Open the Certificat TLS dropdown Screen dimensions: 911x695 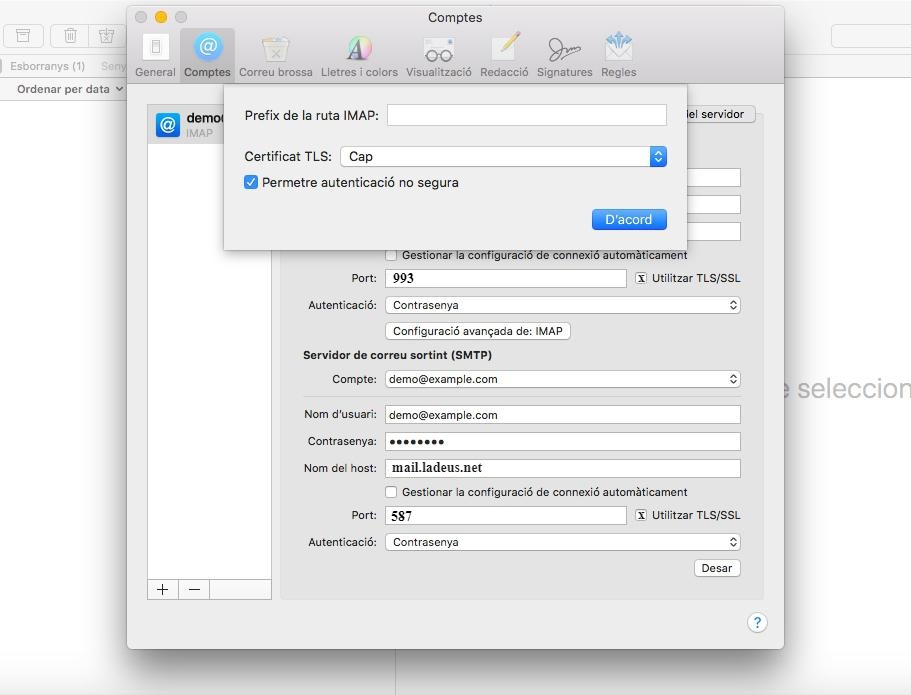click(x=503, y=157)
